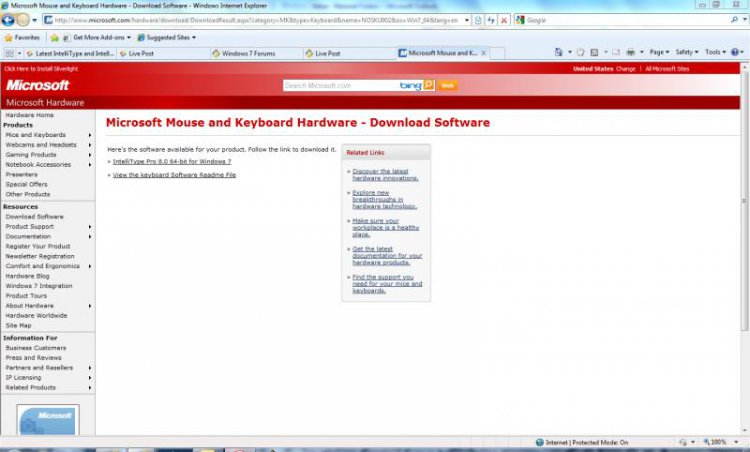The width and height of the screenshot is (750, 452).
Task: Open Get More Add-ons favorites item
Action: tap(97, 37)
